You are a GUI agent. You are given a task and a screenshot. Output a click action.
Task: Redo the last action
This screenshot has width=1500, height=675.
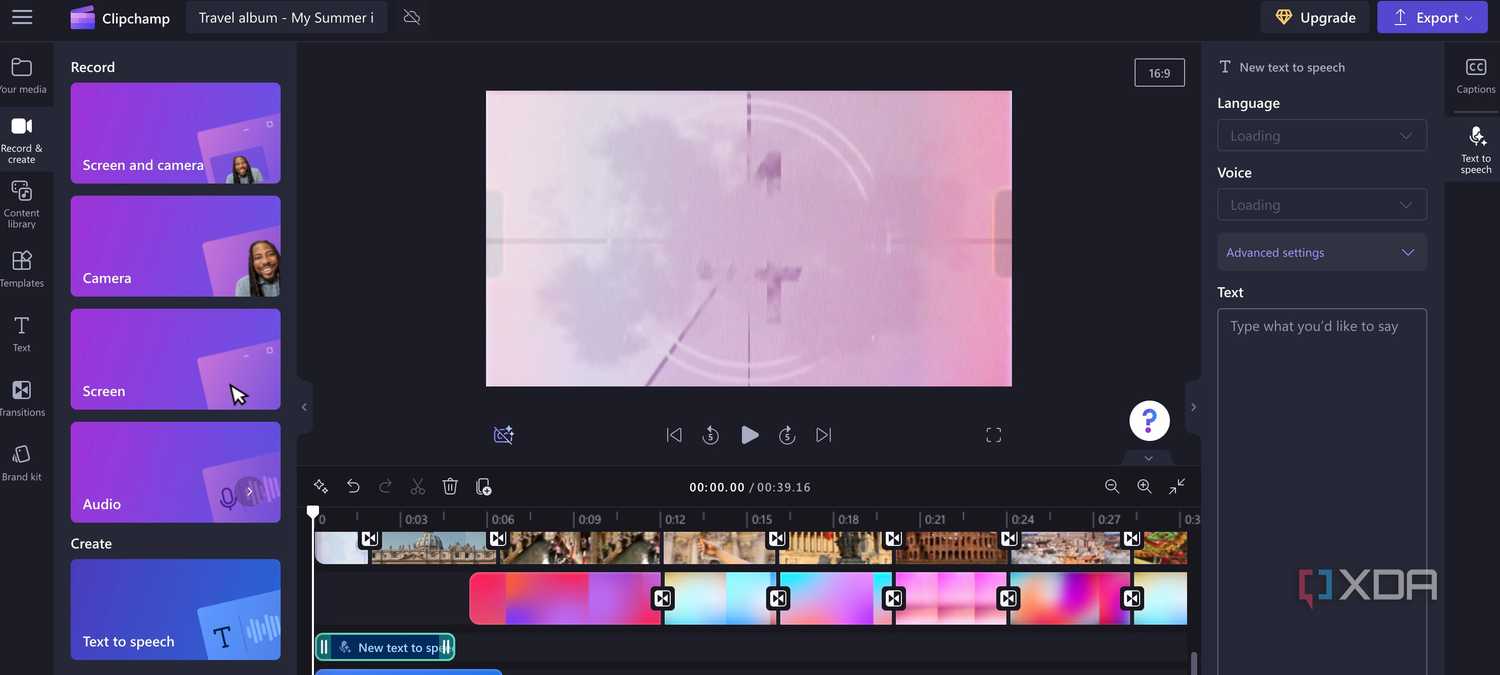pos(385,486)
